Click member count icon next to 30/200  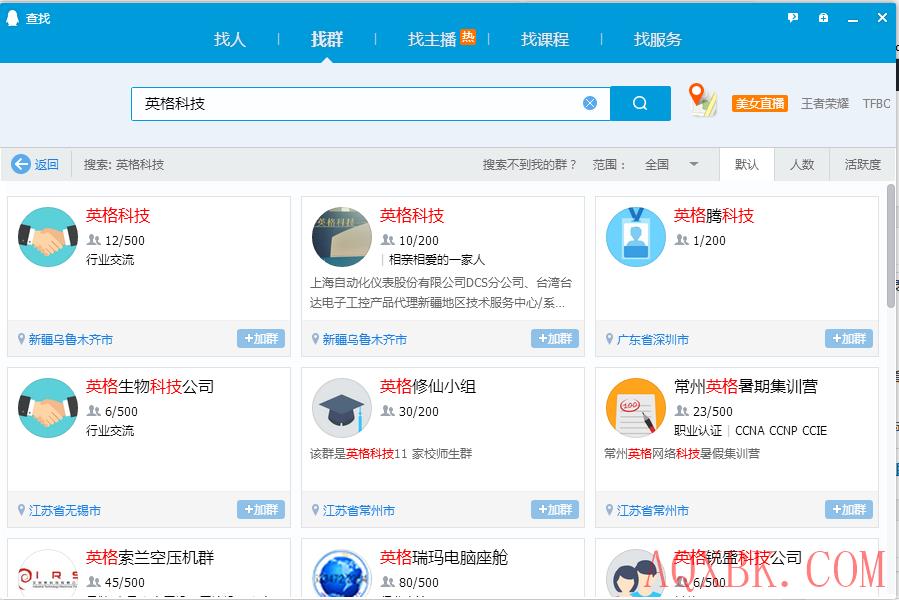(x=388, y=411)
